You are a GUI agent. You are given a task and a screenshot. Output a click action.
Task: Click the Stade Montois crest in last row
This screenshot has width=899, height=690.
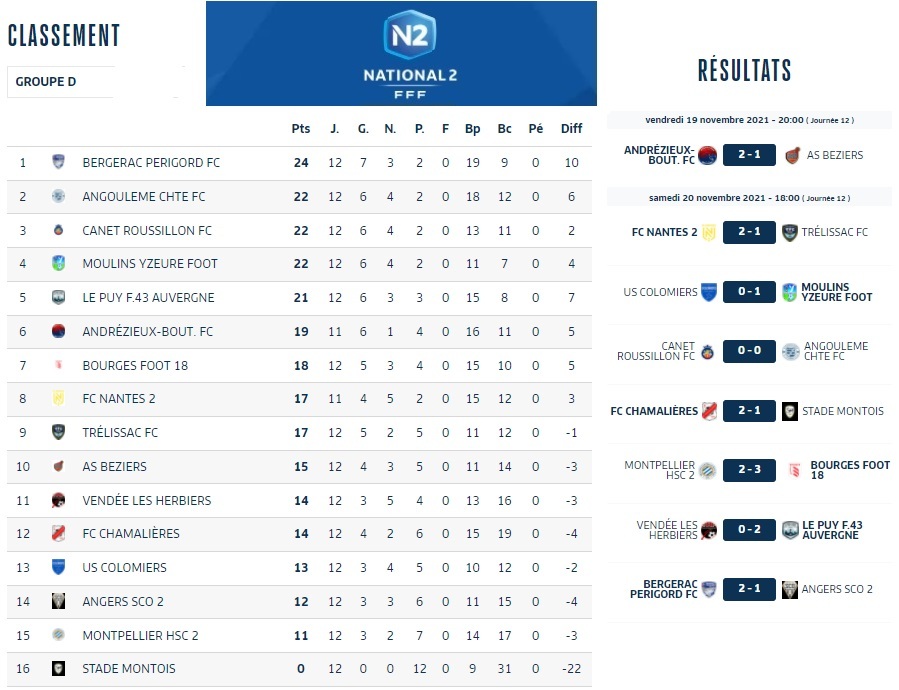[x=58, y=668]
